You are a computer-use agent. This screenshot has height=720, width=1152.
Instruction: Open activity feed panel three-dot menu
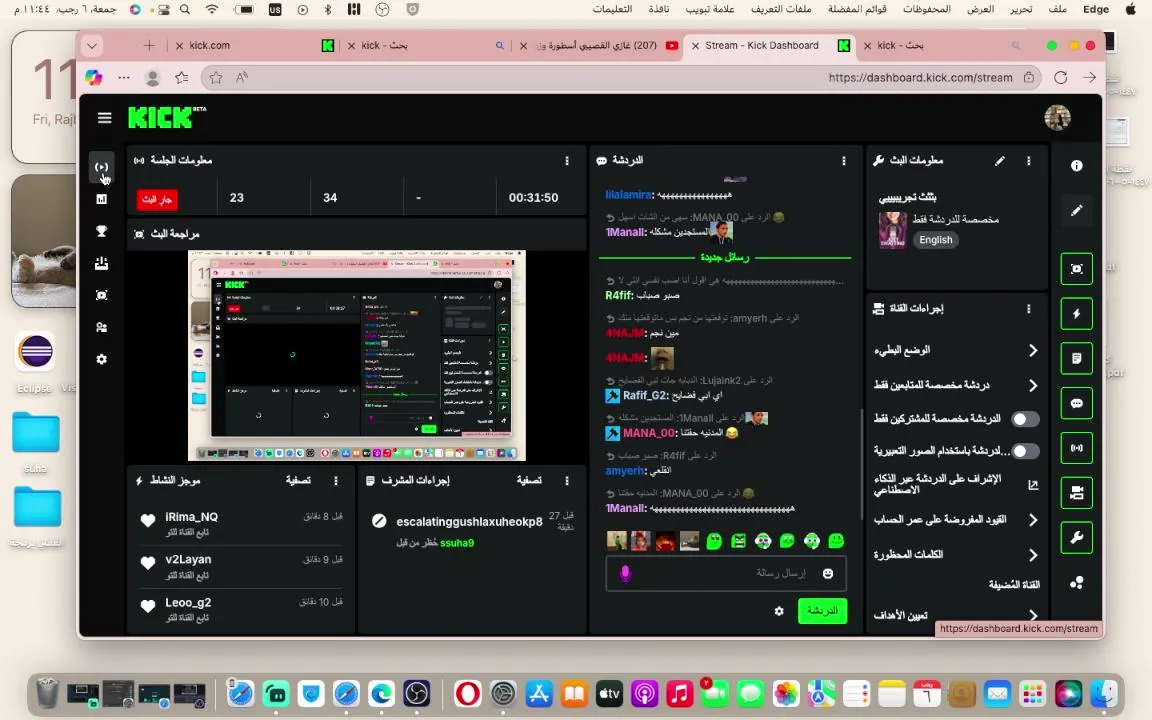pyautogui.click(x=336, y=480)
